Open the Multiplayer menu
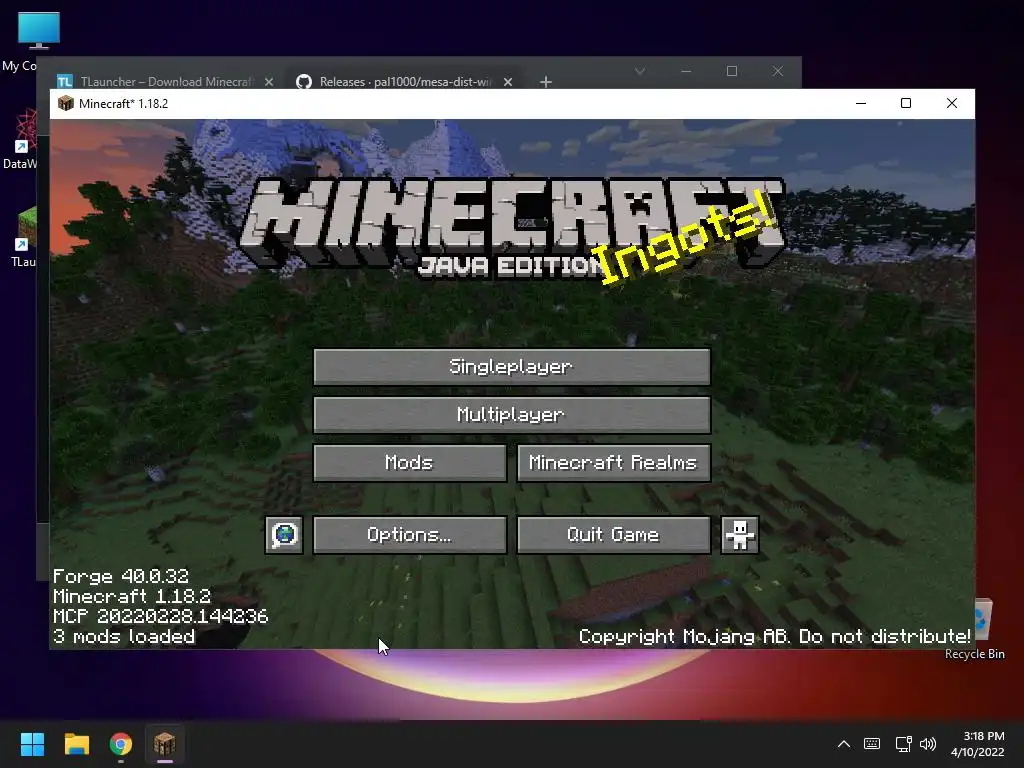 point(511,415)
